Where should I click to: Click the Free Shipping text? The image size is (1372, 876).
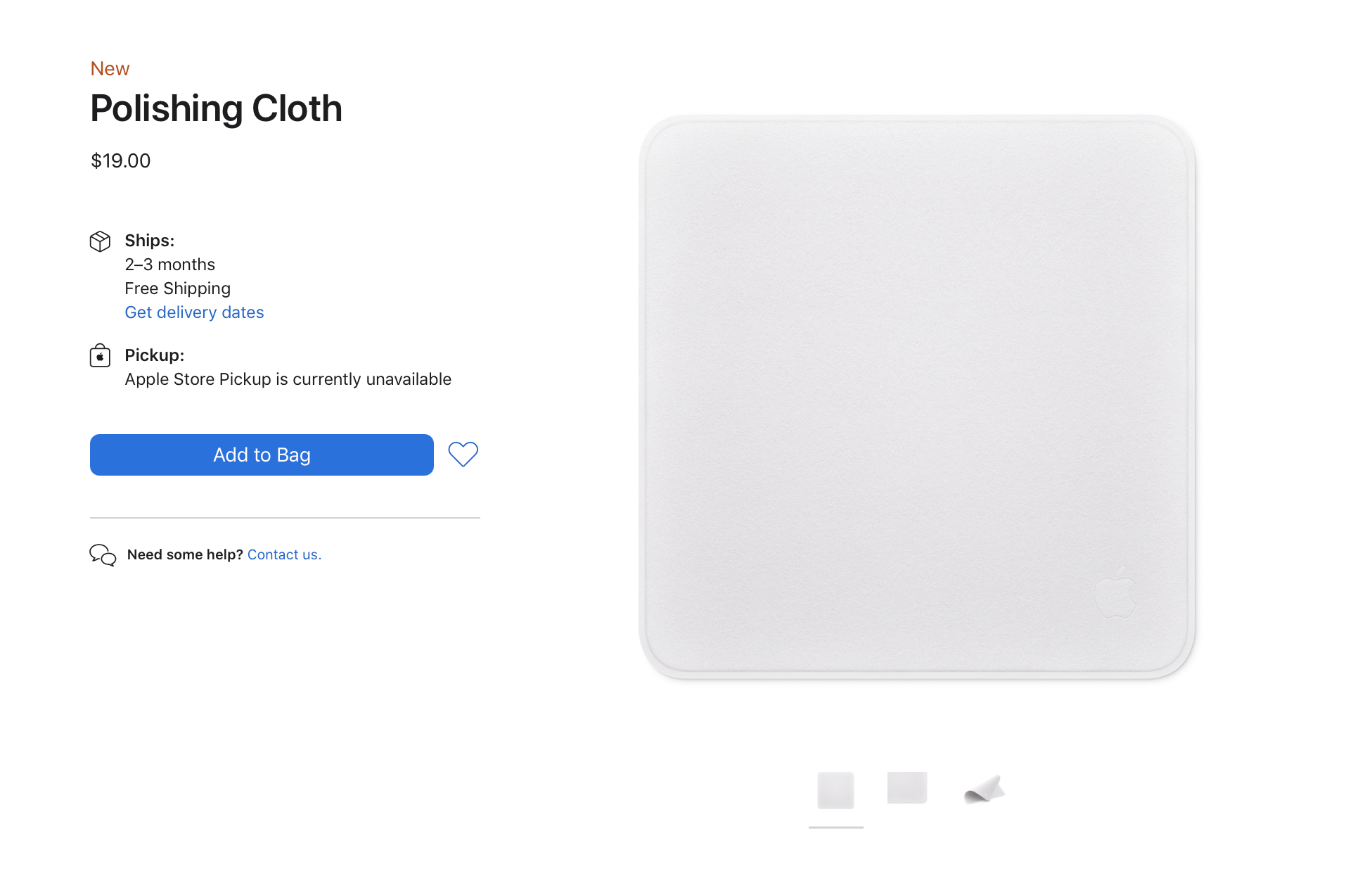(177, 288)
